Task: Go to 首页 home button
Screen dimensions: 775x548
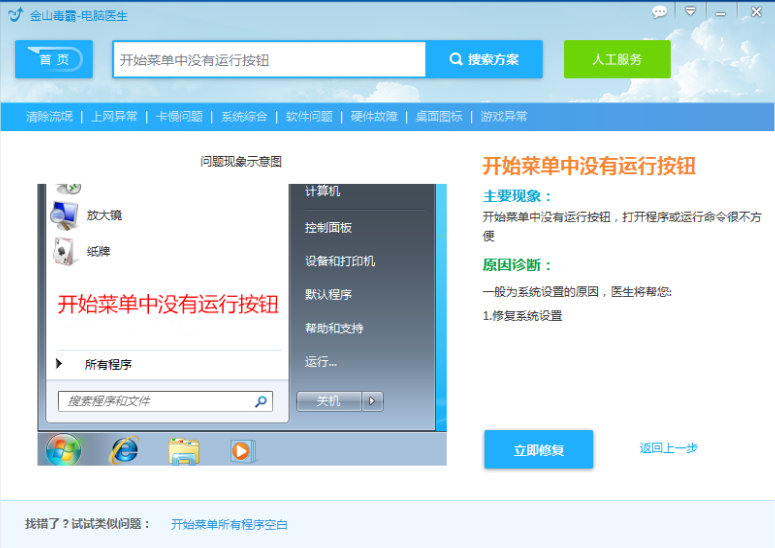Action: point(54,59)
